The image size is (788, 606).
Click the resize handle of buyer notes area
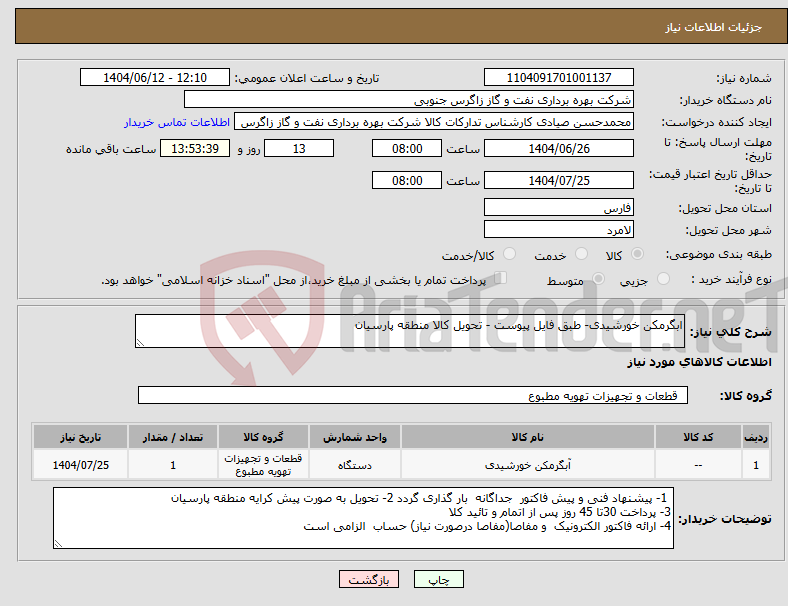pos(58,544)
